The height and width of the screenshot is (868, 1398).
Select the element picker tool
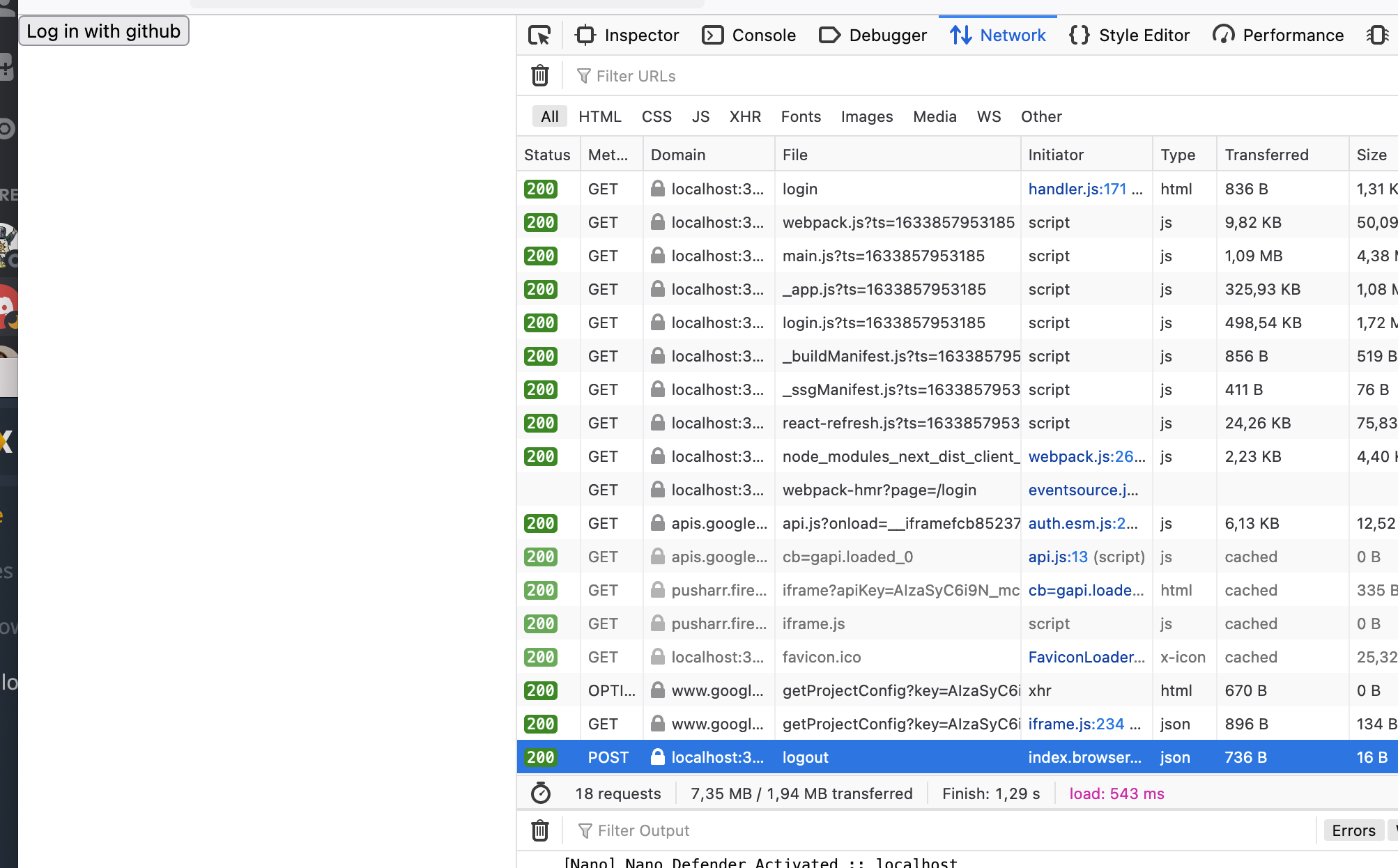[539, 35]
